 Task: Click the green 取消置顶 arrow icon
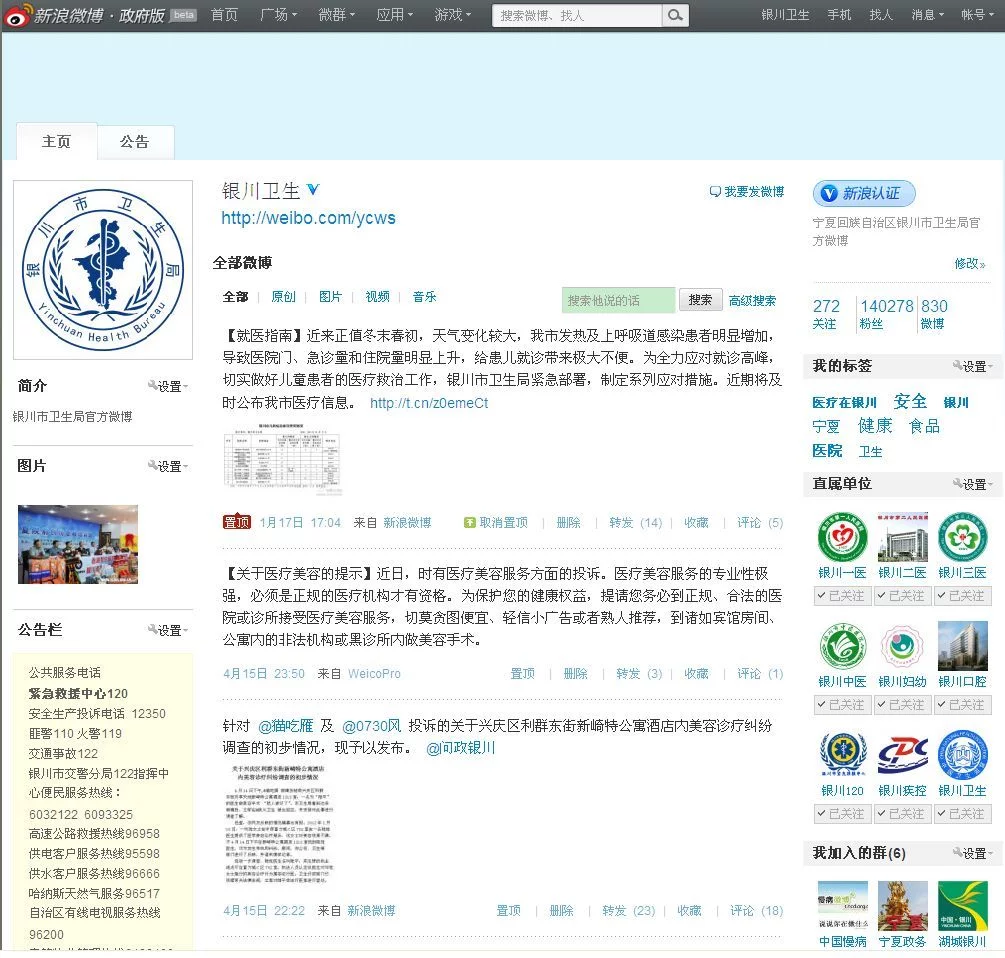coord(469,523)
